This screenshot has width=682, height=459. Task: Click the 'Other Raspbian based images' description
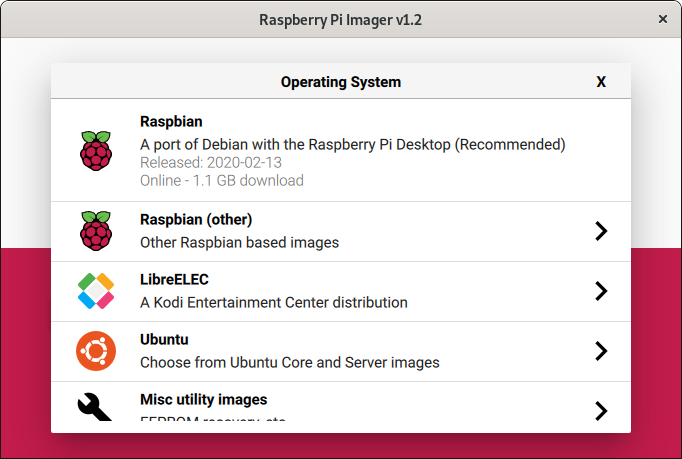[x=239, y=242]
